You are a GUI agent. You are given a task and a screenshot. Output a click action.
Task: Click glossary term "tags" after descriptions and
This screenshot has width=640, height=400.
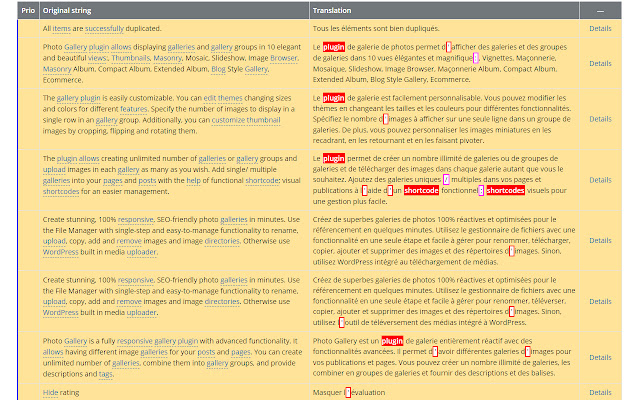pos(105,374)
